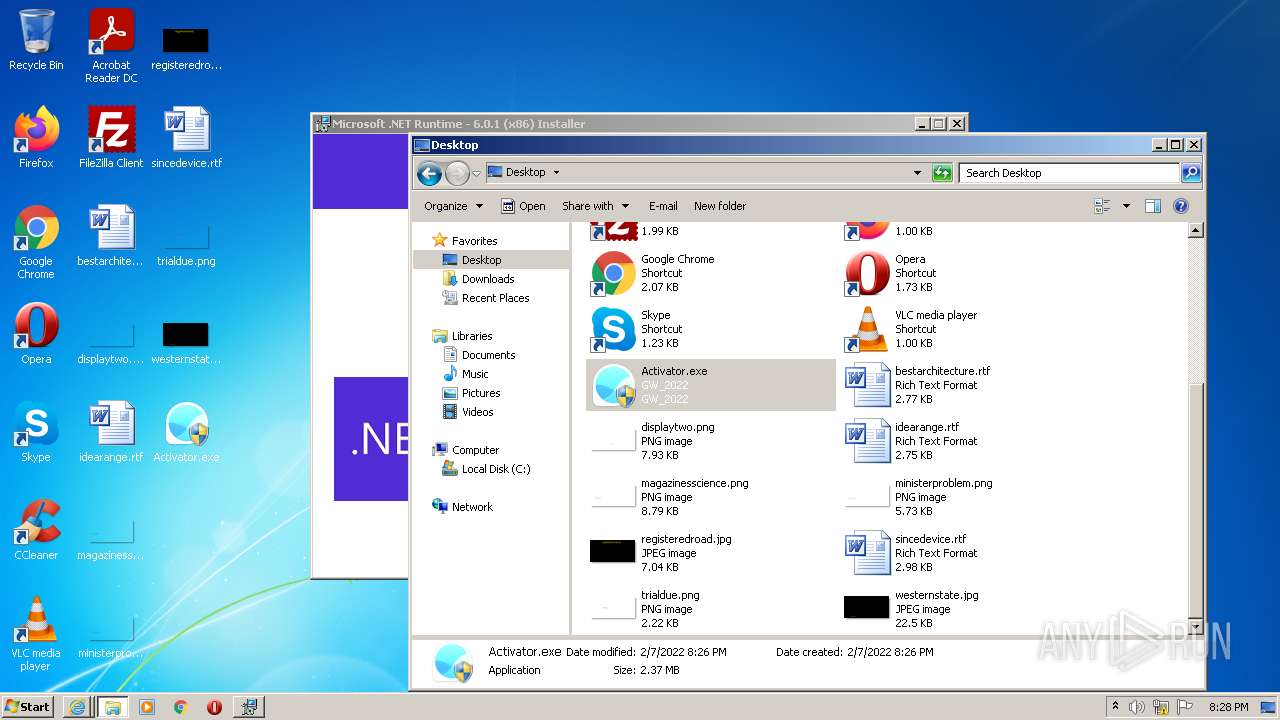This screenshot has height=720, width=1280.
Task: Click Open in the Explorer toolbar
Action: click(x=523, y=206)
